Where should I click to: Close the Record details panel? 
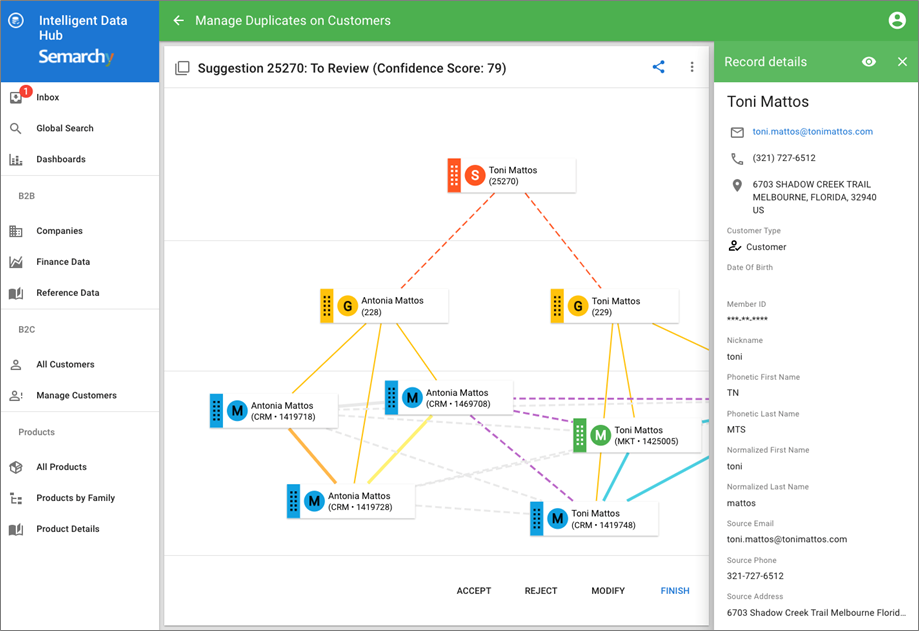coord(902,62)
